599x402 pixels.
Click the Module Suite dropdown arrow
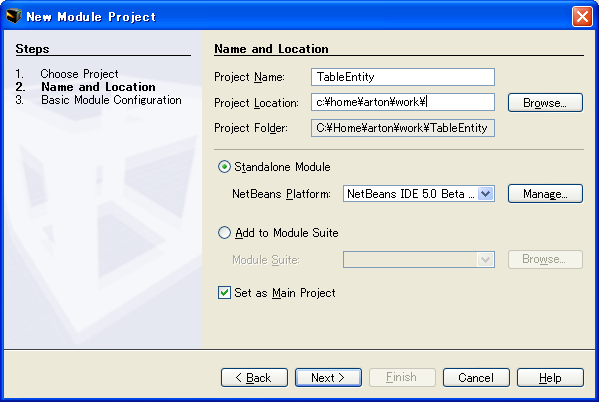[486, 260]
